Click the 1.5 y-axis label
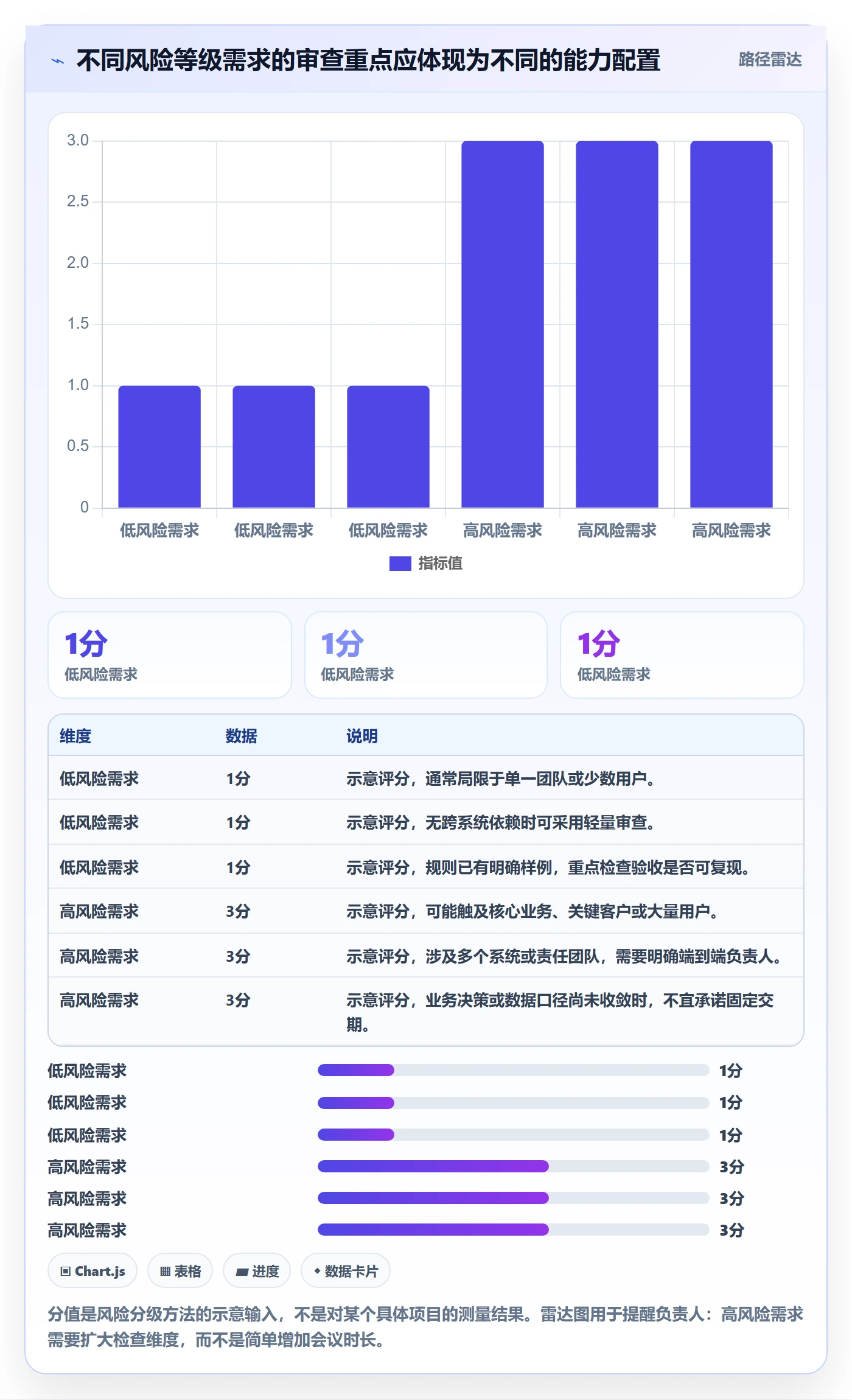Image resolution: width=852 pixels, height=1400 pixels. 78,324
